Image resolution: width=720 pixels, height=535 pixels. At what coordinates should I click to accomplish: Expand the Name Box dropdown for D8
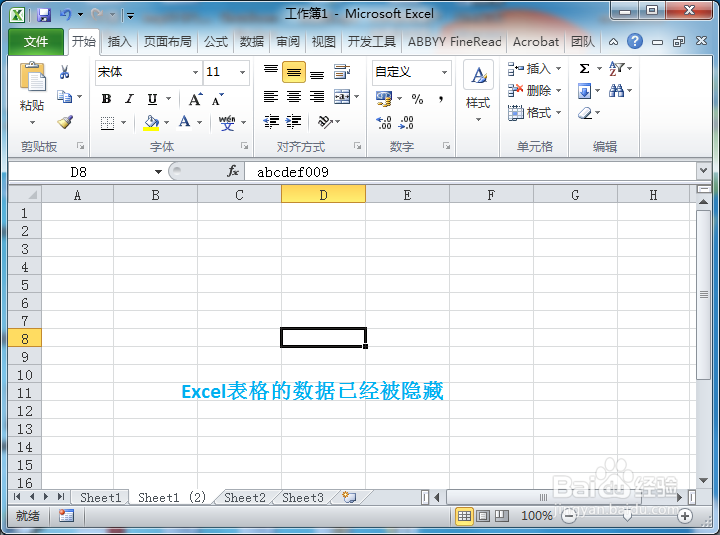click(x=158, y=172)
